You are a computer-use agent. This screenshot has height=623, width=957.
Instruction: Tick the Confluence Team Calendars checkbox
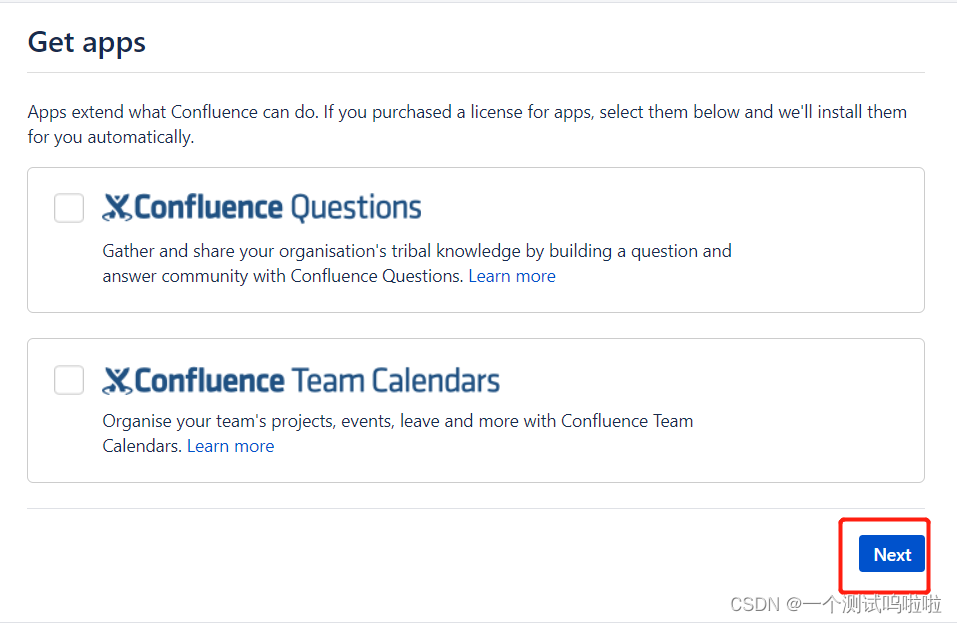coord(69,380)
